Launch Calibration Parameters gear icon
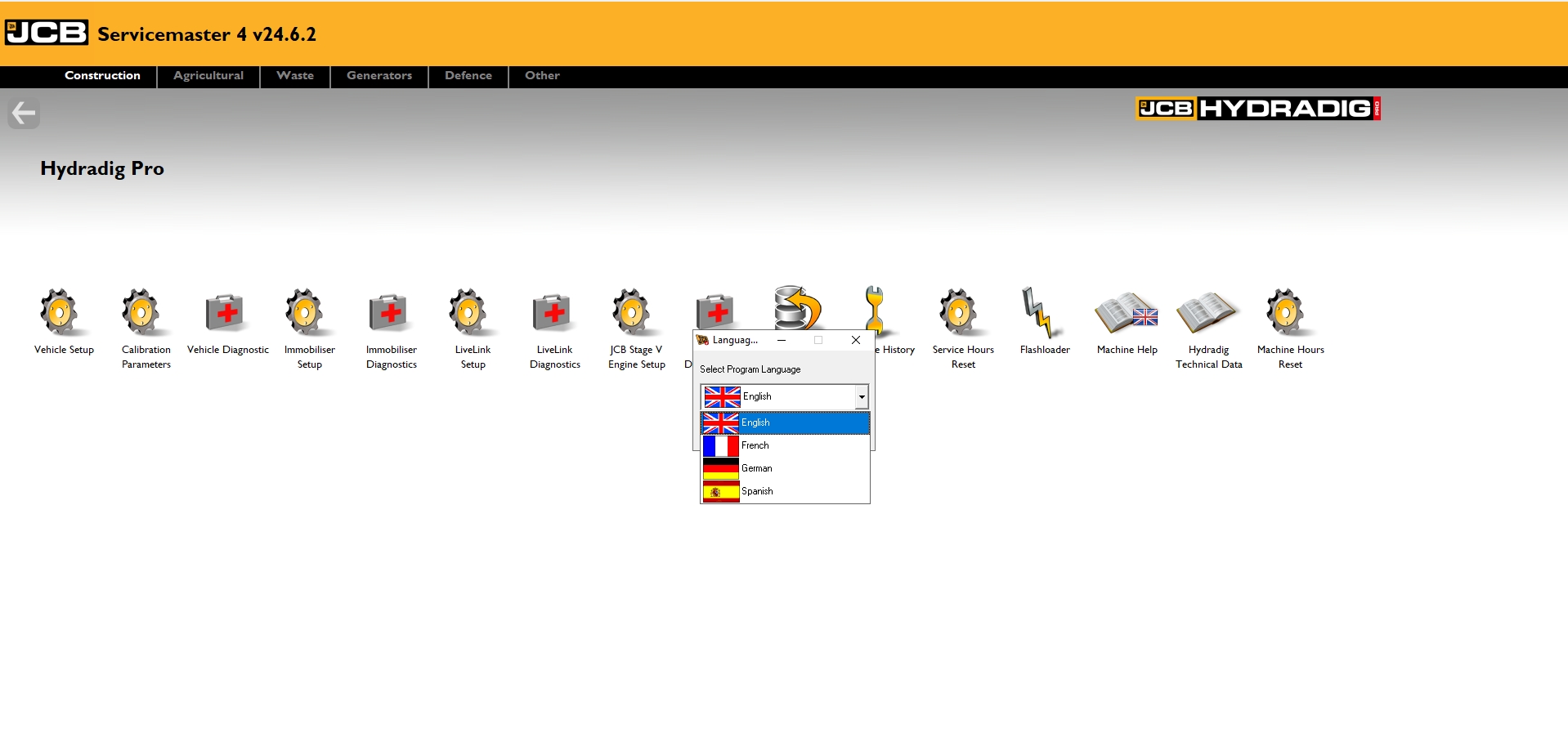The image size is (1568, 742). click(145, 313)
